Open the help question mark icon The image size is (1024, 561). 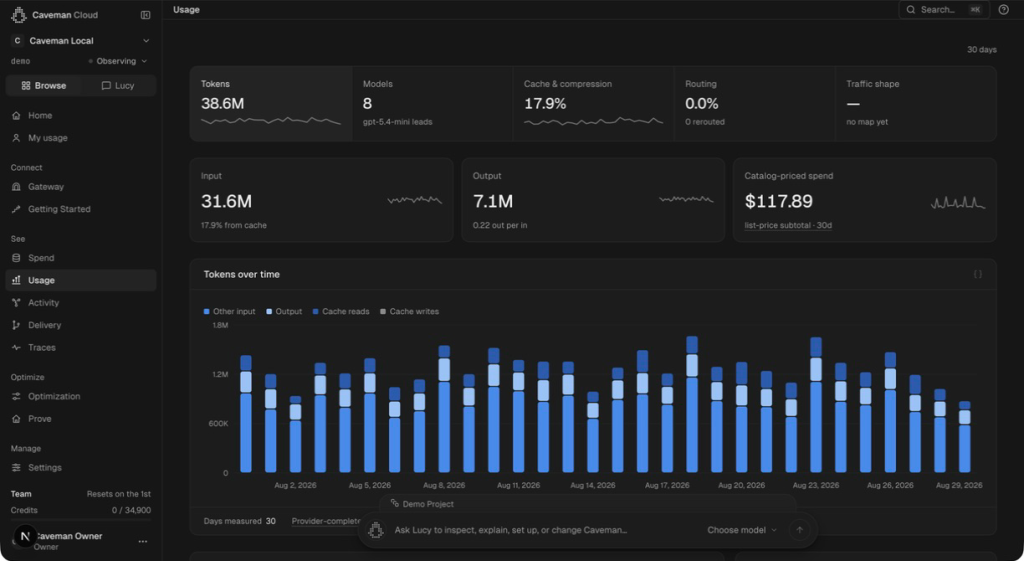pyautogui.click(x=1004, y=9)
